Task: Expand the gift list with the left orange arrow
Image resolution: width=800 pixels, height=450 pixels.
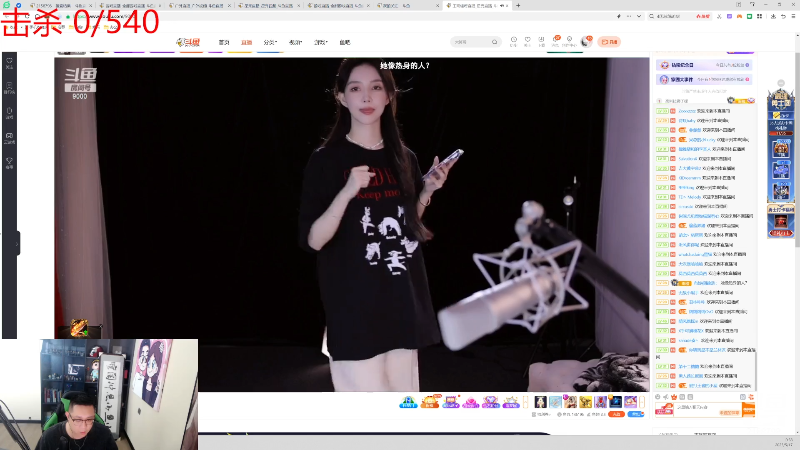Action: point(526,402)
